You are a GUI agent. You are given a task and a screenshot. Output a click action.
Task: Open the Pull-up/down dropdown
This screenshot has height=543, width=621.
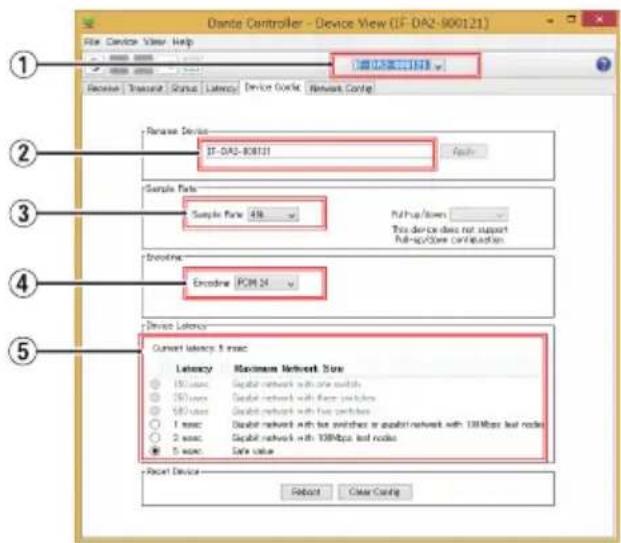(x=479, y=215)
